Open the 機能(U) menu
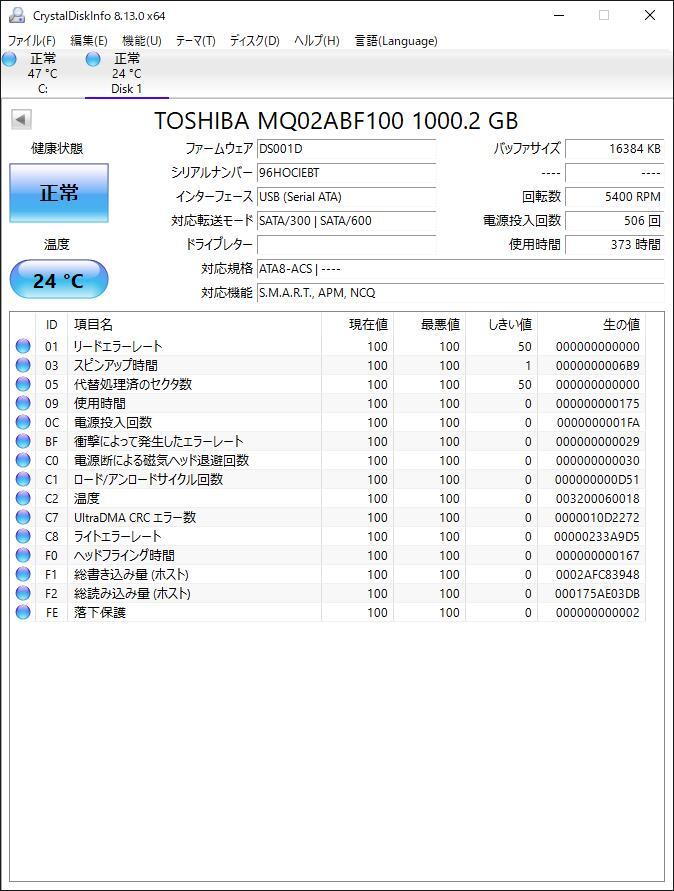This screenshot has width=674, height=891. tap(142, 41)
